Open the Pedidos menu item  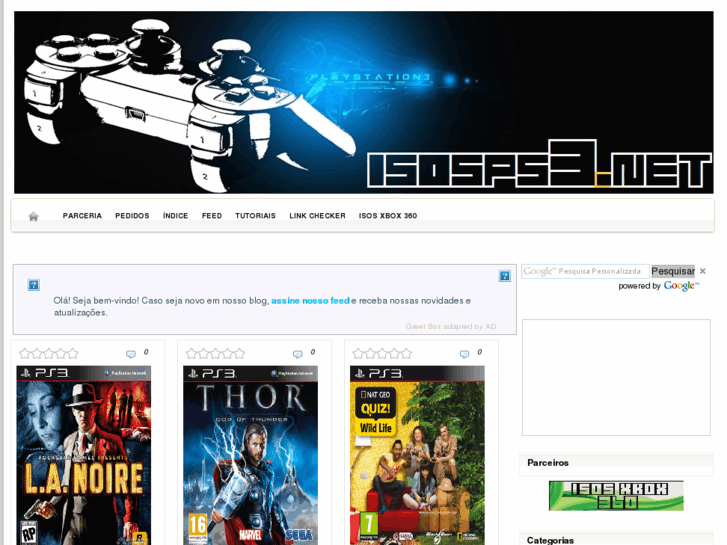click(132, 216)
